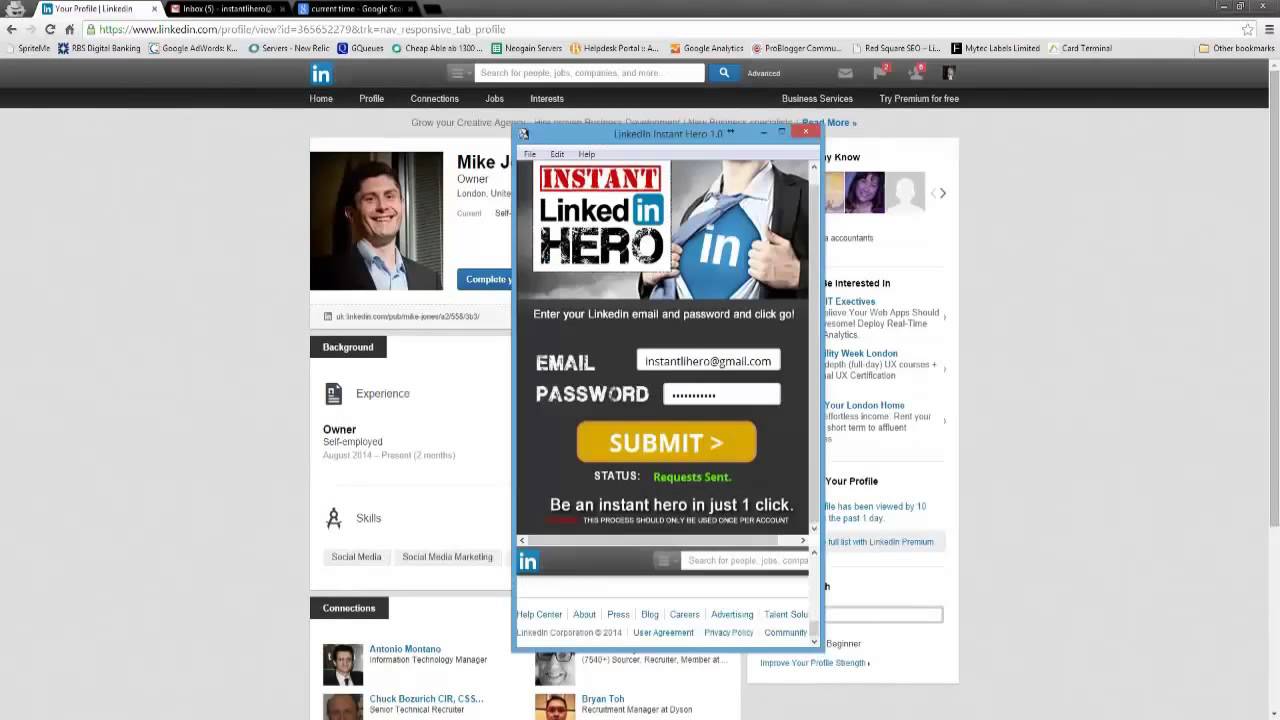Image resolution: width=1280 pixels, height=720 pixels.
Task: Open the Help menu in Instant Hero
Action: (x=587, y=154)
